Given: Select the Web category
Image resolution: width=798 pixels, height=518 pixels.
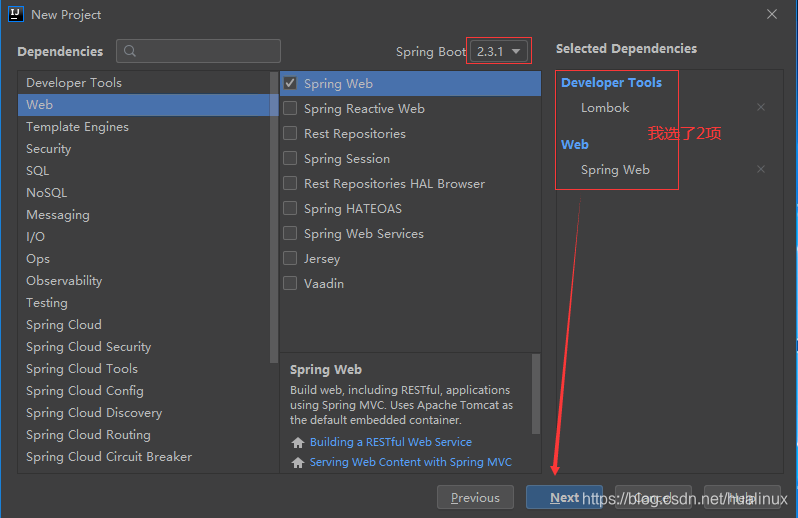Looking at the screenshot, I should click(x=144, y=104).
